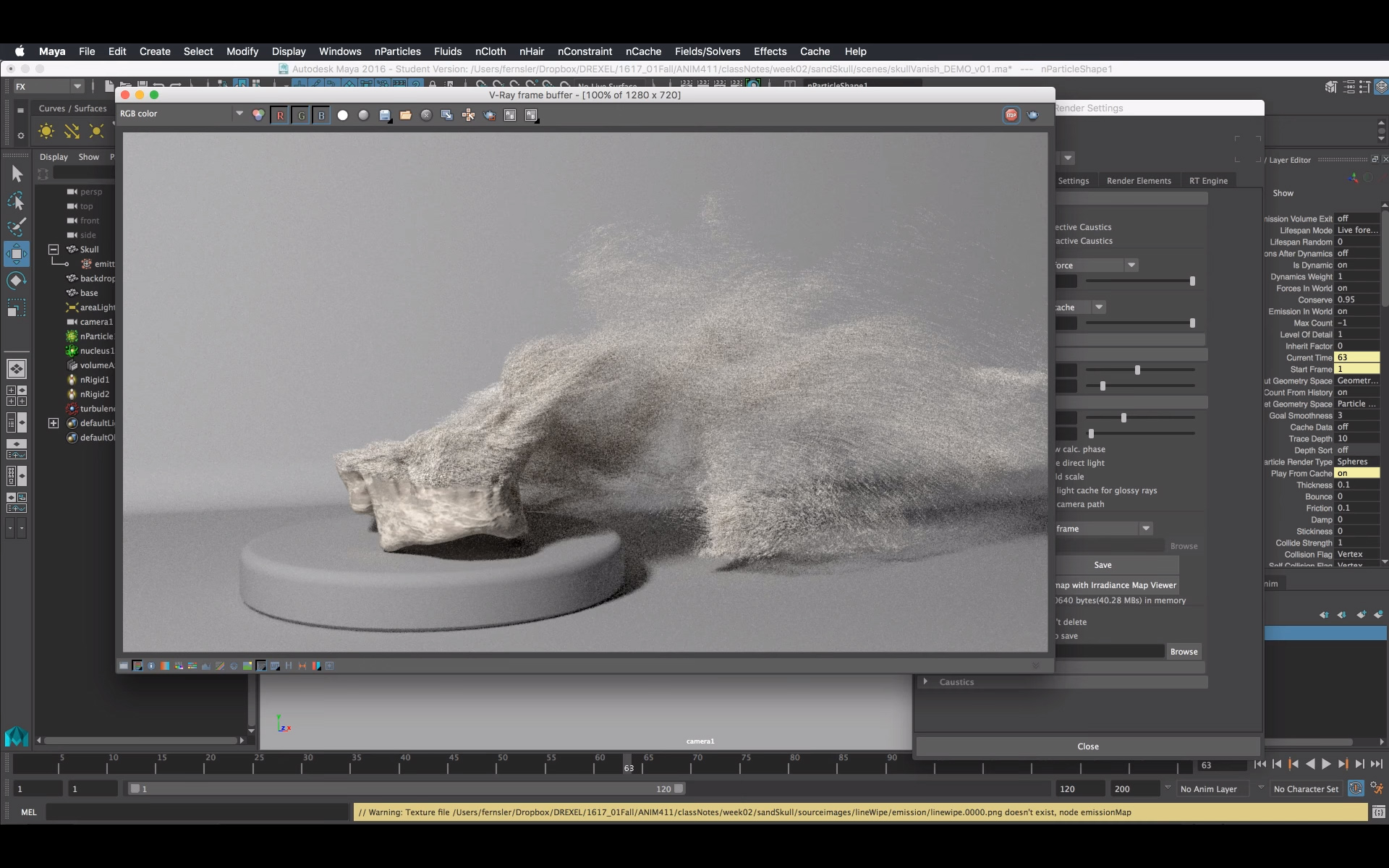Click frame 63 marker on the time slider
1389x868 pixels.
click(x=629, y=765)
